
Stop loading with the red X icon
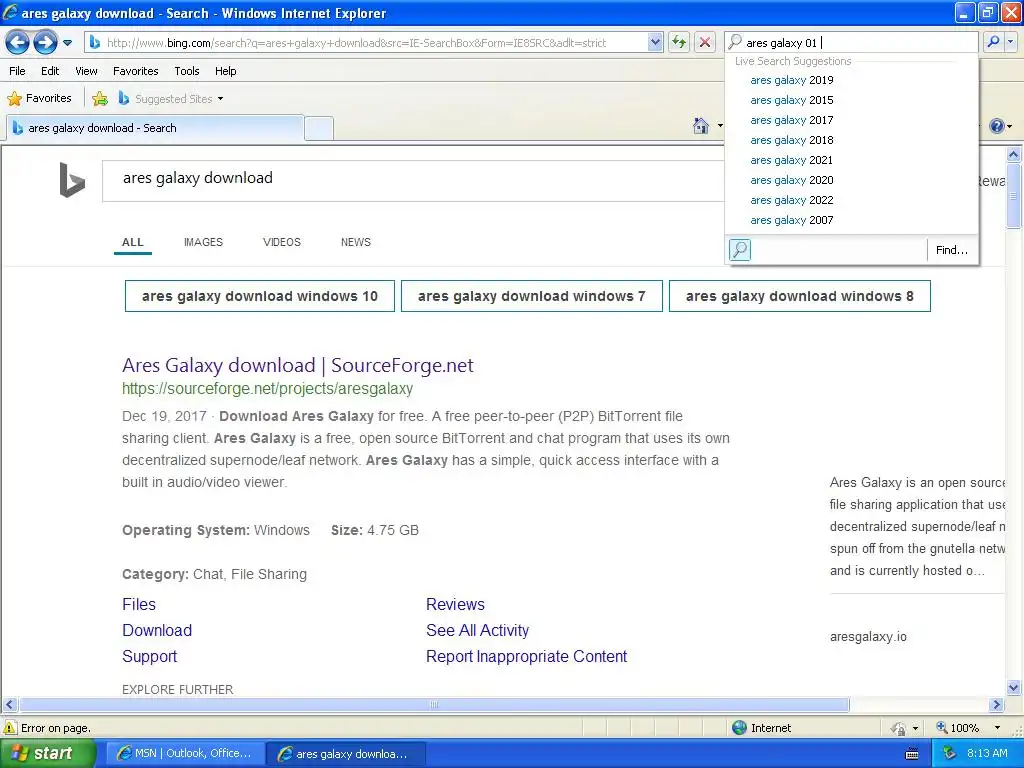[705, 42]
